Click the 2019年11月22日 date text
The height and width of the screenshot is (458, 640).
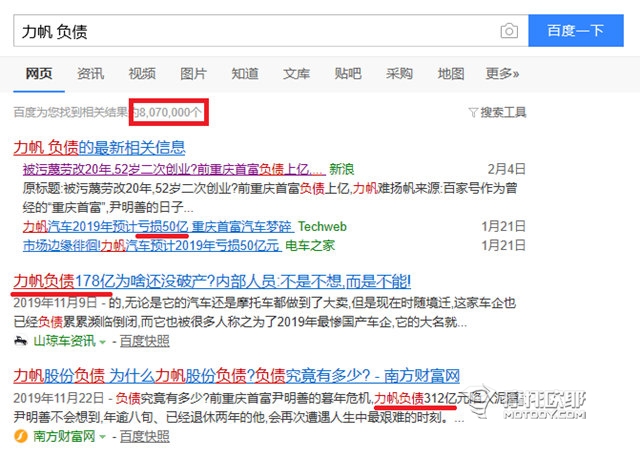[58, 398]
